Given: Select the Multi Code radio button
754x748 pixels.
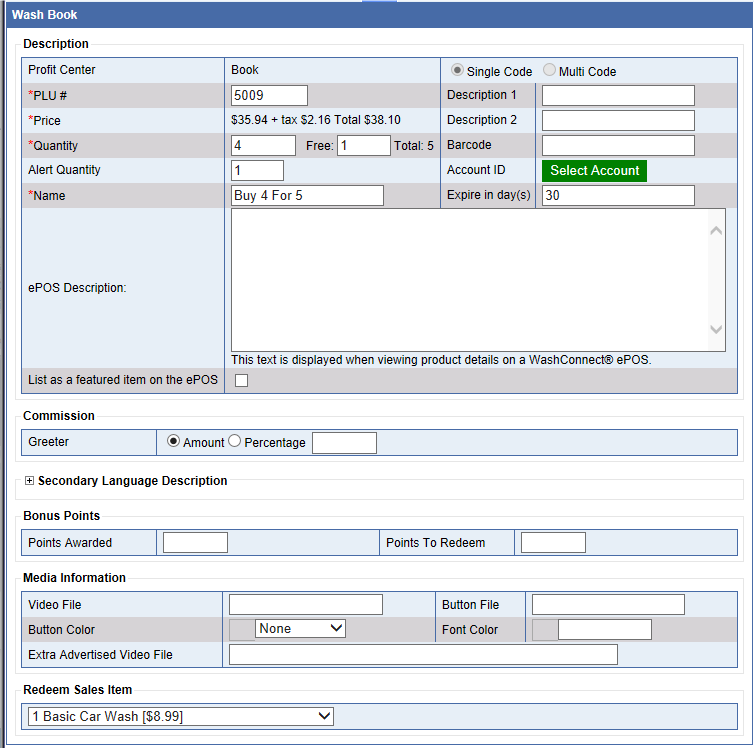Looking at the screenshot, I should coord(549,71).
